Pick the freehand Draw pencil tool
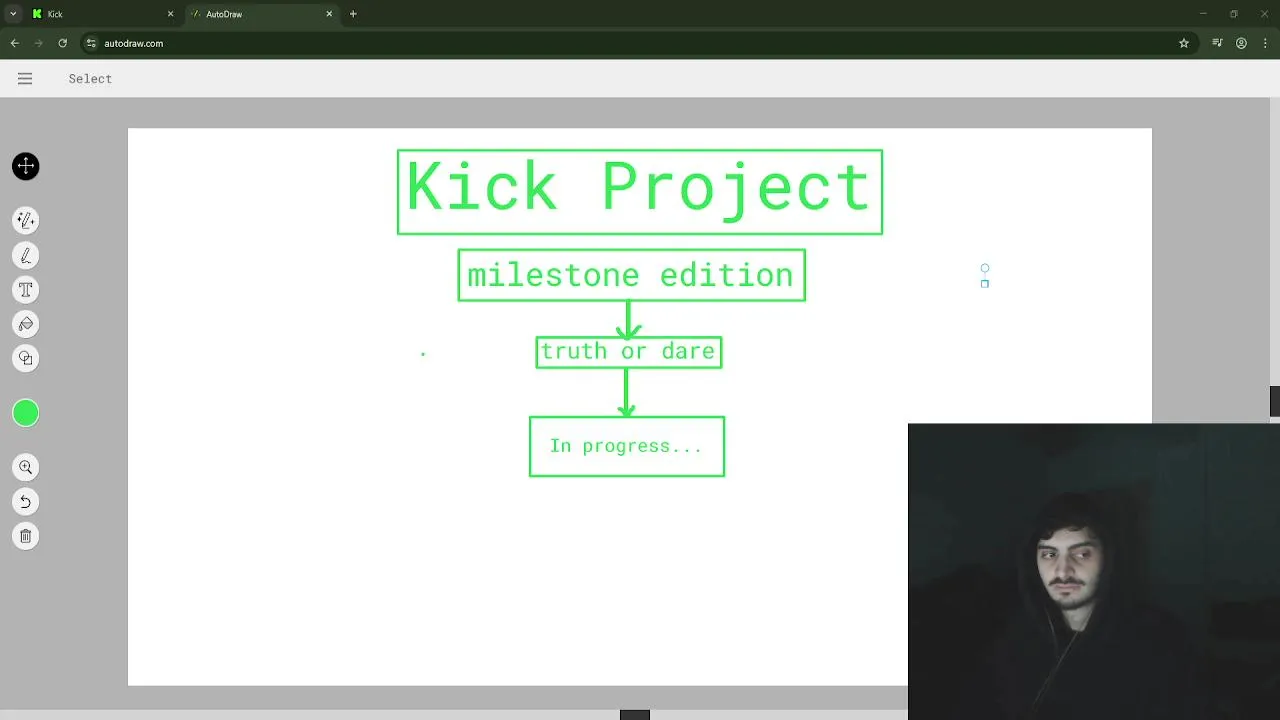The image size is (1280, 720). coord(26,256)
